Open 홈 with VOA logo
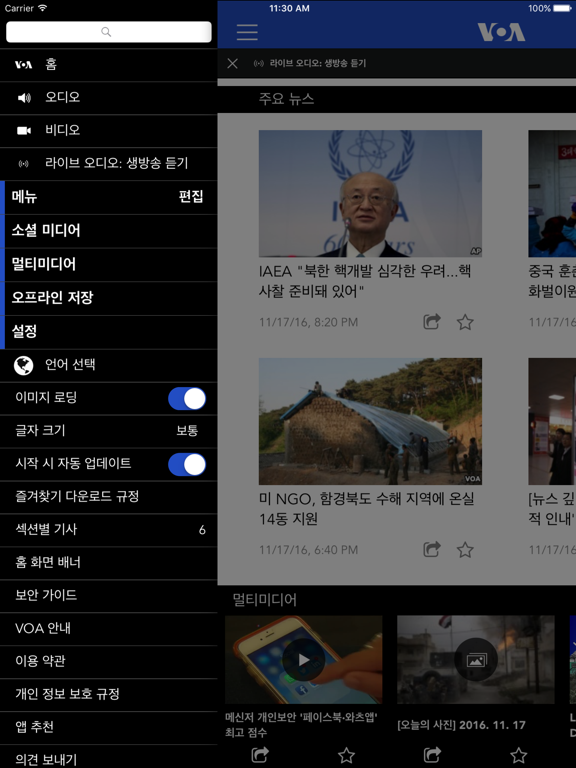This screenshot has width=576, height=768. coord(109,65)
